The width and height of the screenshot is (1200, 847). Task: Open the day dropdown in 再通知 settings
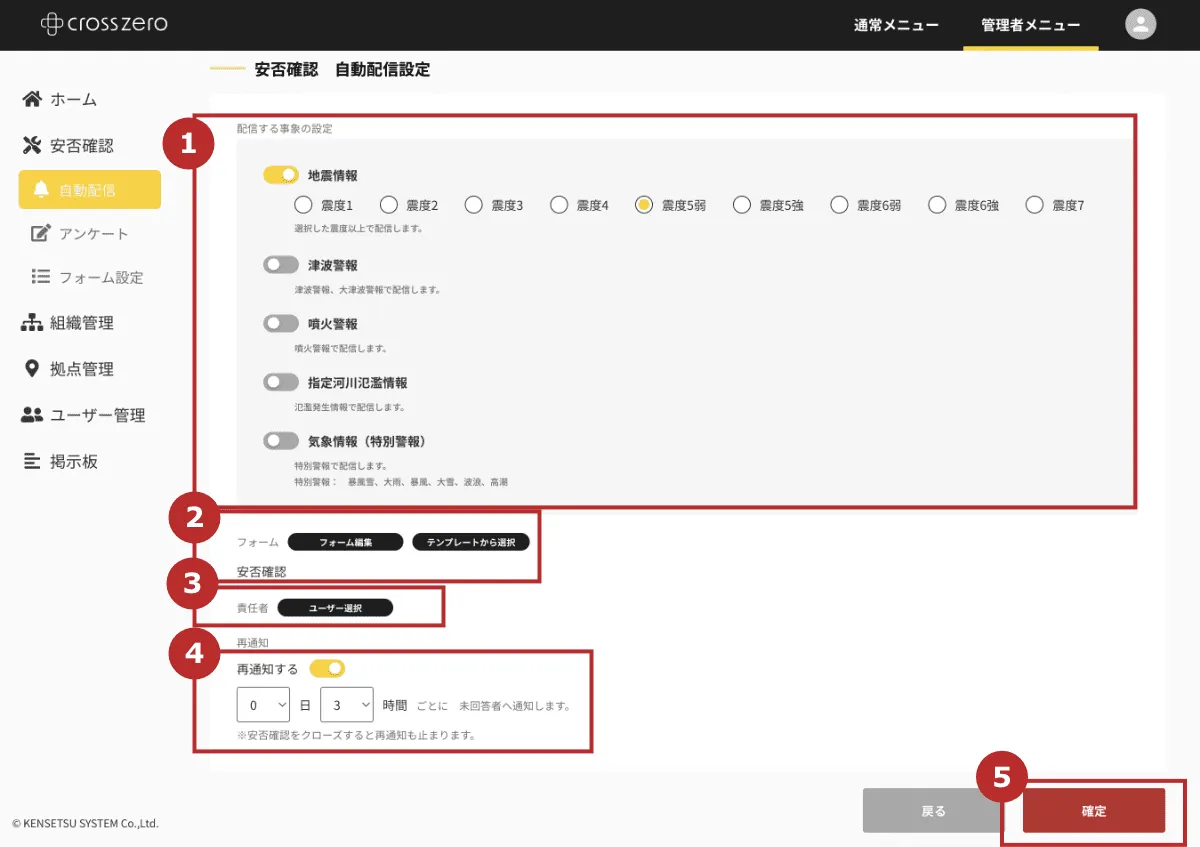tap(262, 704)
